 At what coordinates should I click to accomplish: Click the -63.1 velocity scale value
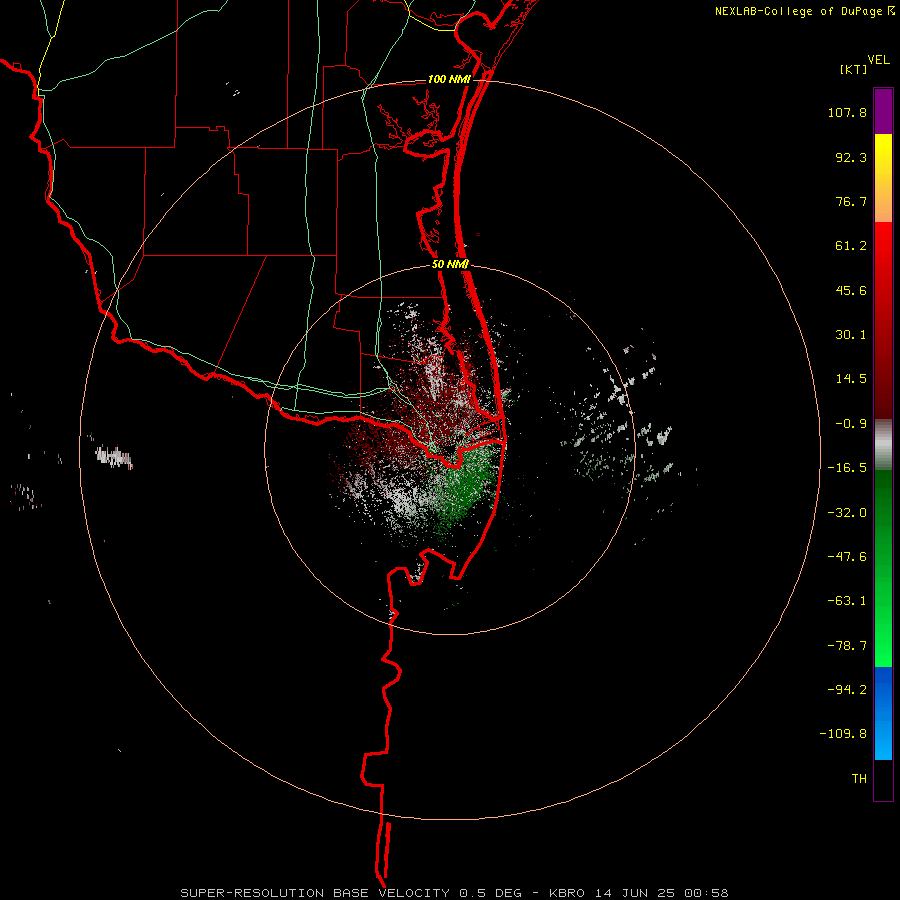pos(847,601)
